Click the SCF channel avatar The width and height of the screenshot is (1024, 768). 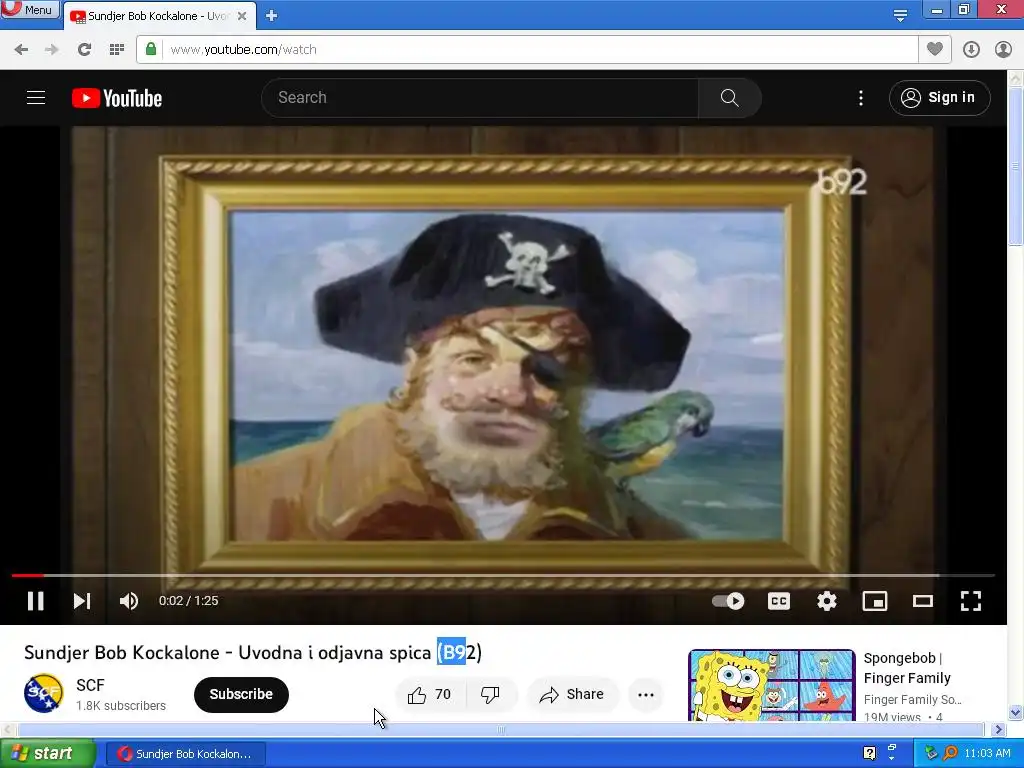pos(44,694)
